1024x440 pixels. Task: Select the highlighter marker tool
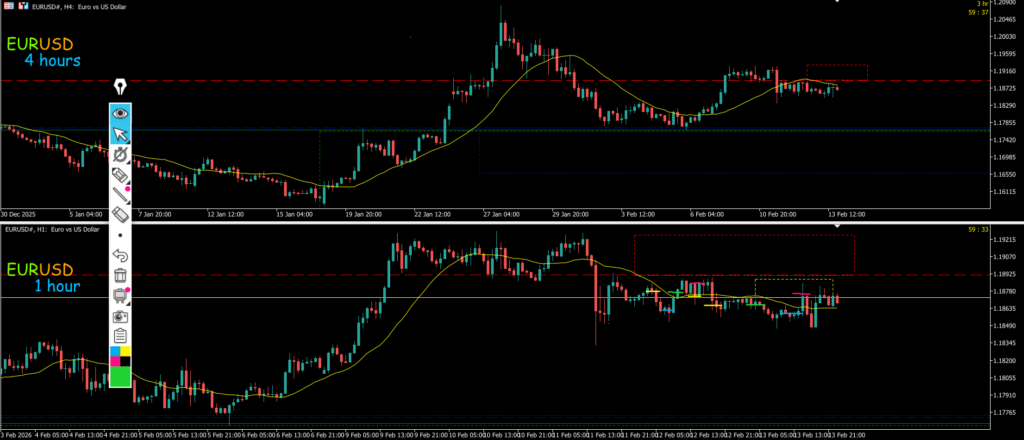tap(120, 175)
